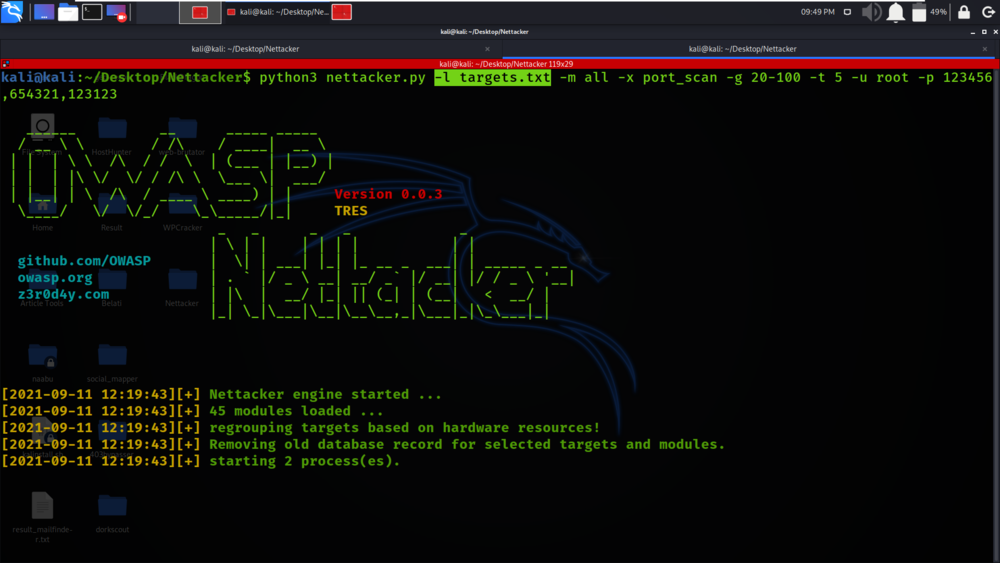This screenshot has height=563, width=1000.
Task: Open the notification bell
Action: tap(895, 11)
